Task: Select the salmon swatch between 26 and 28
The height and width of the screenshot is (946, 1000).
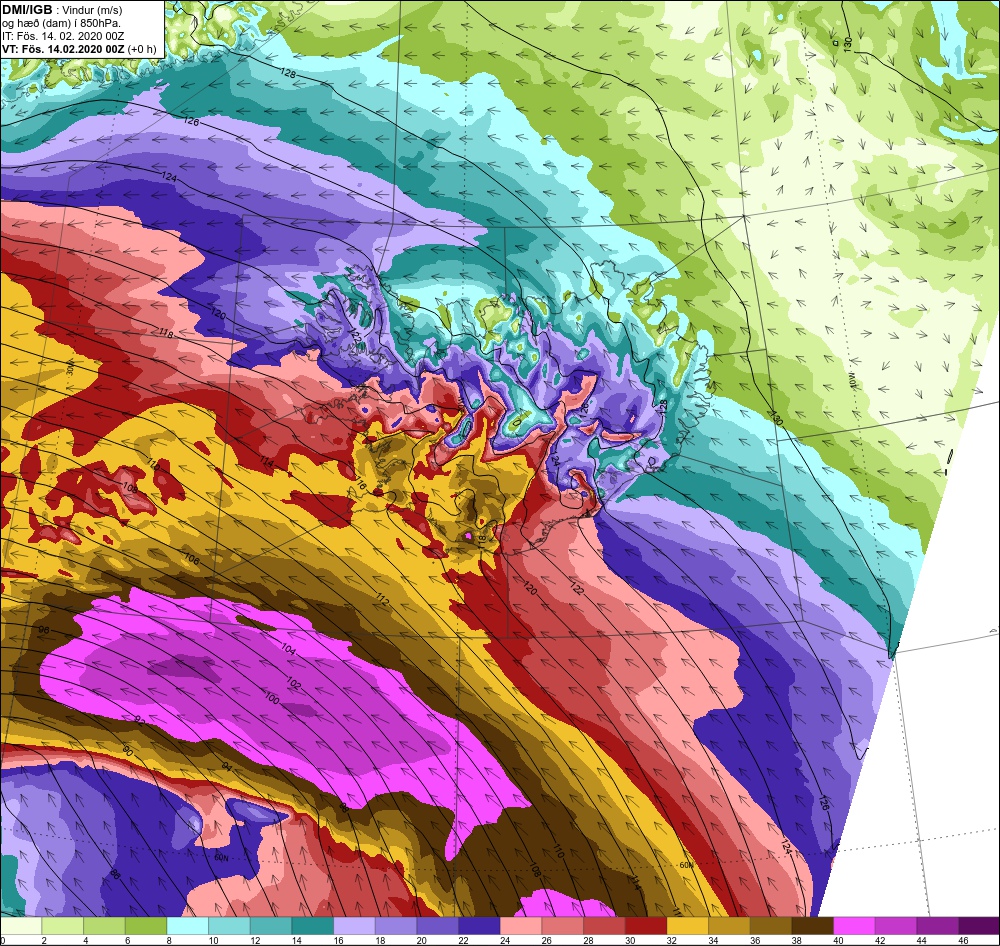Action: pyautogui.click(x=562, y=926)
